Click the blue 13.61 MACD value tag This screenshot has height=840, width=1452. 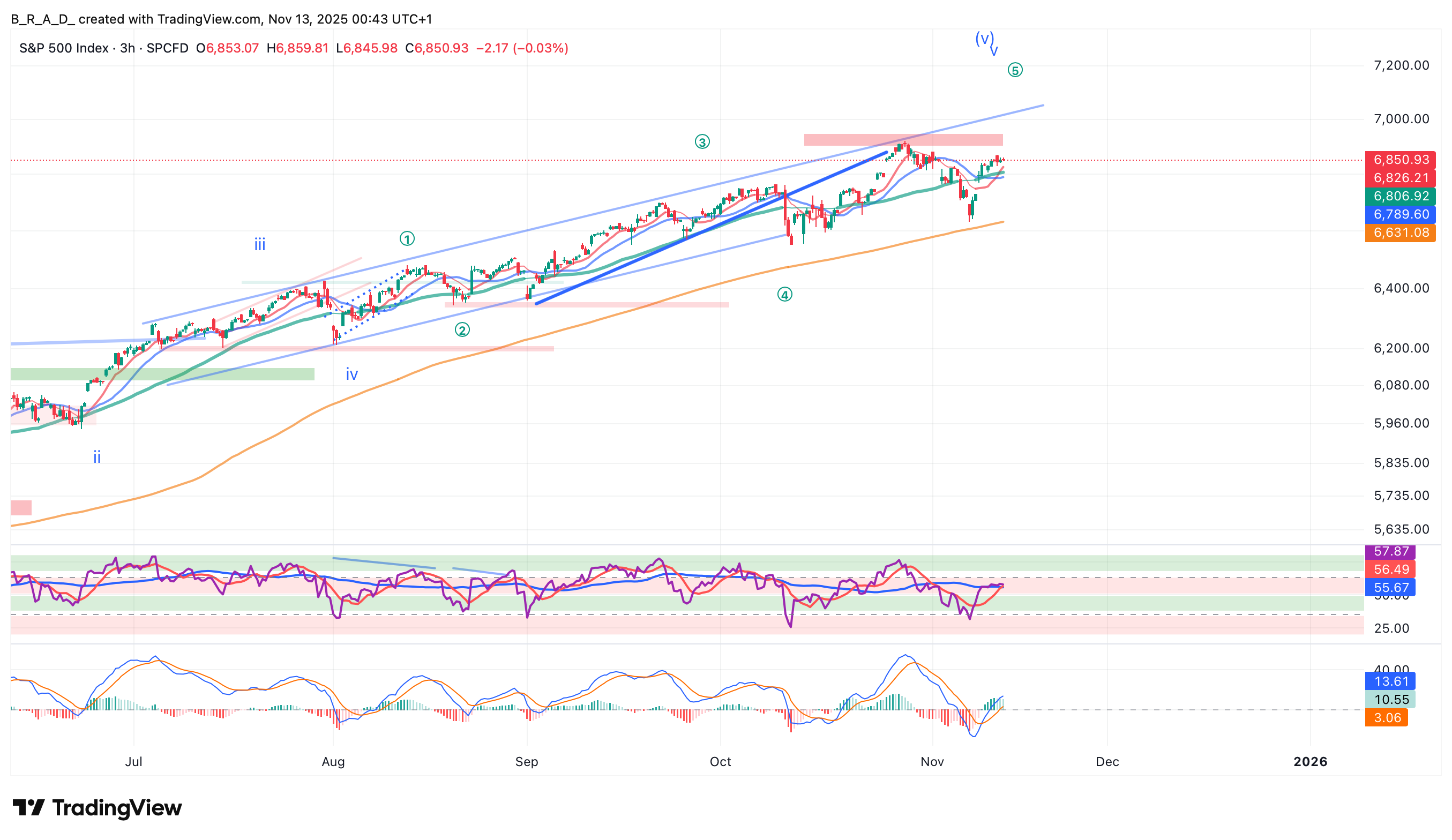pos(1390,681)
